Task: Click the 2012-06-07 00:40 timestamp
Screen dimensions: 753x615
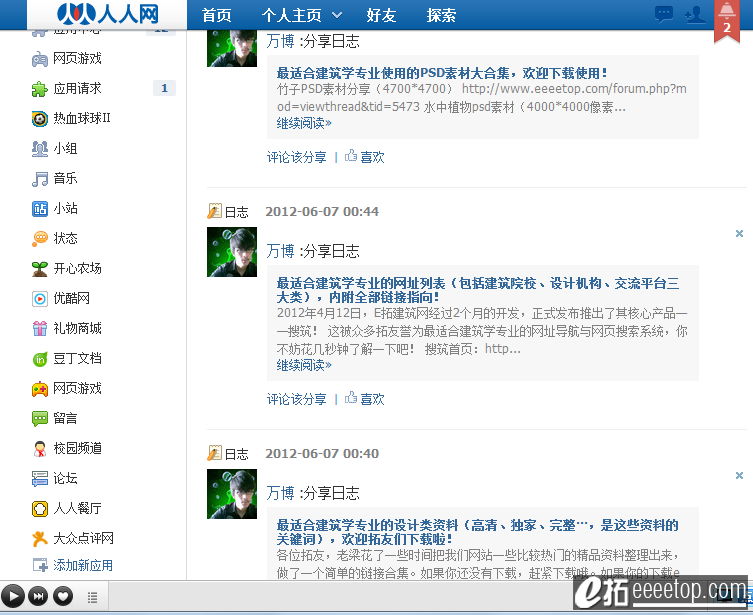Action: pos(322,454)
